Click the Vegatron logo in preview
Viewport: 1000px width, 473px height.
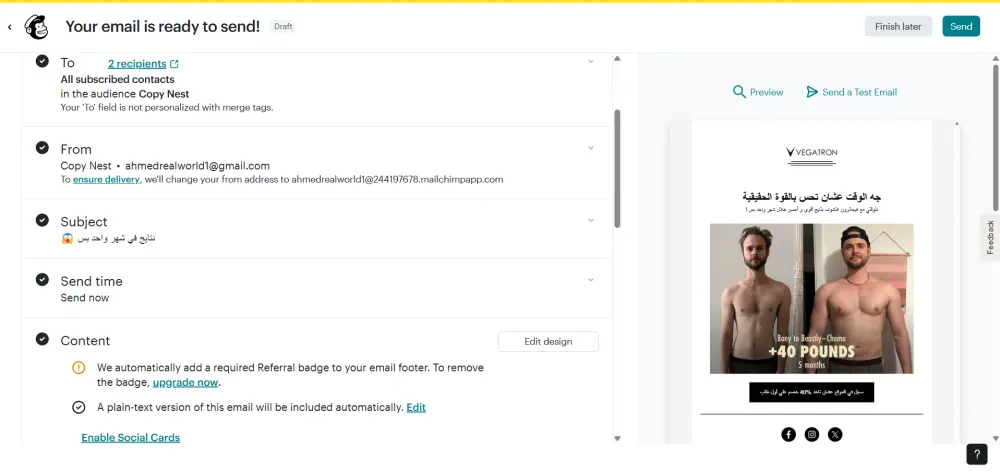[x=812, y=155]
